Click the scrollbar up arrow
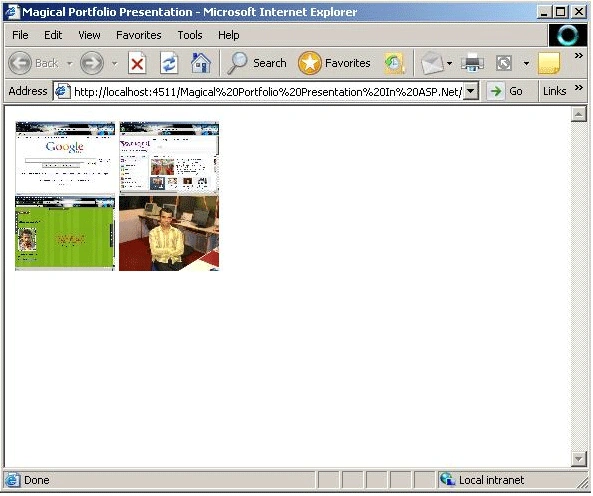Viewport: 593px width, 496px height. pyautogui.click(x=578, y=115)
